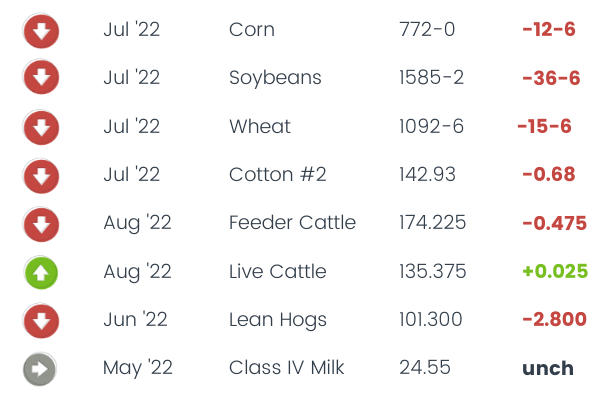Screen dimensions: 600x400
Task: Click the Live Cattle change +0.025
Action: coord(550,272)
